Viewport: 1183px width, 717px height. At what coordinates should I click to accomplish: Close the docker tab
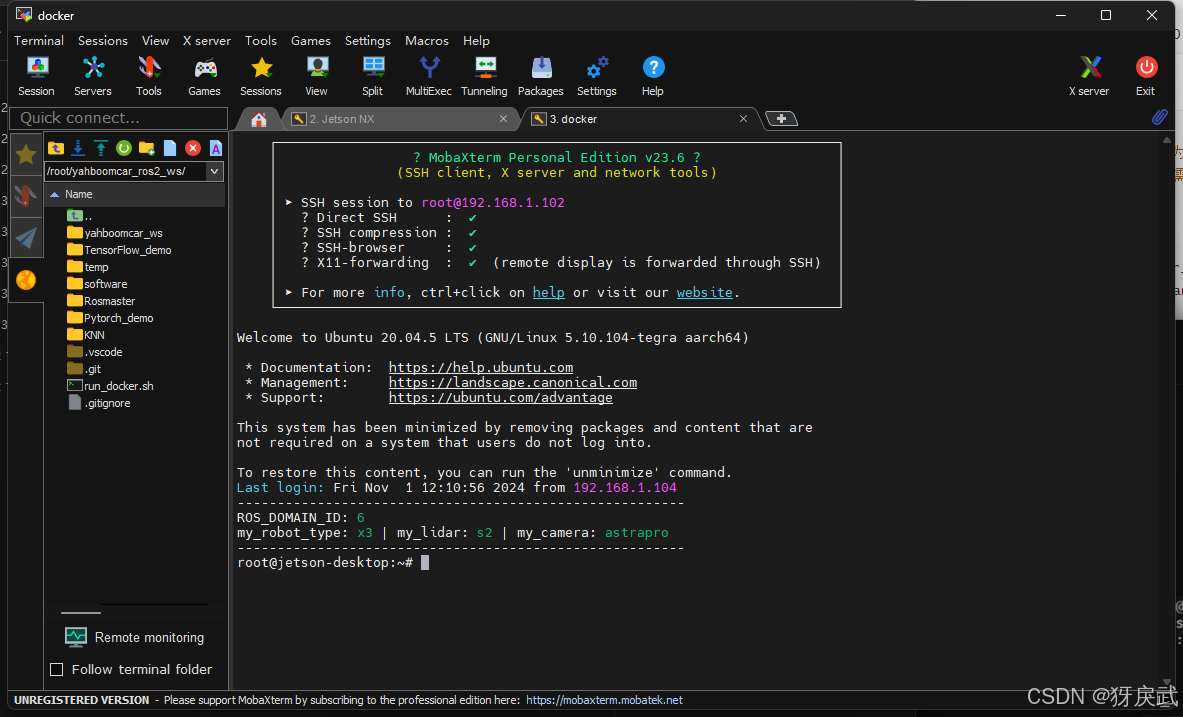coord(743,118)
